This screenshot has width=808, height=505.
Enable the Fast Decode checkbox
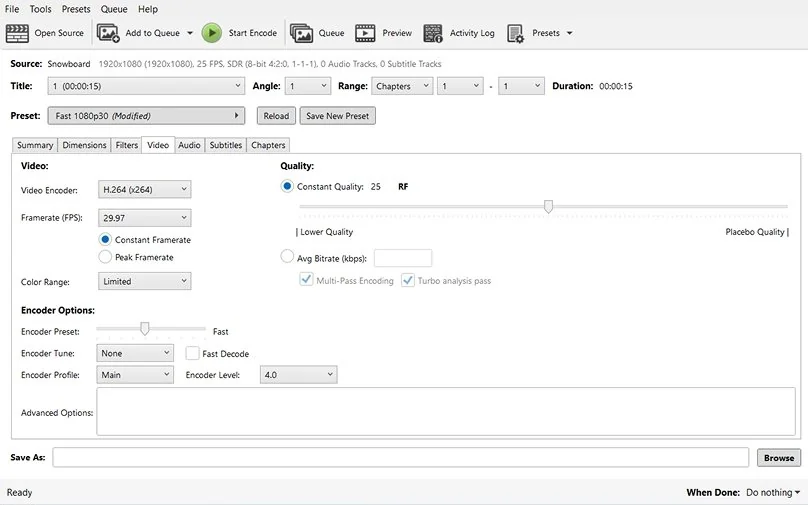pyautogui.click(x=193, y=353)
